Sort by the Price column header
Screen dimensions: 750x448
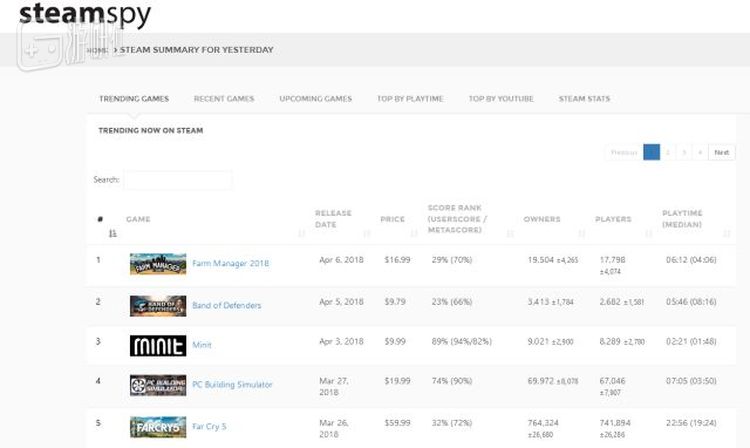(392, 219)
